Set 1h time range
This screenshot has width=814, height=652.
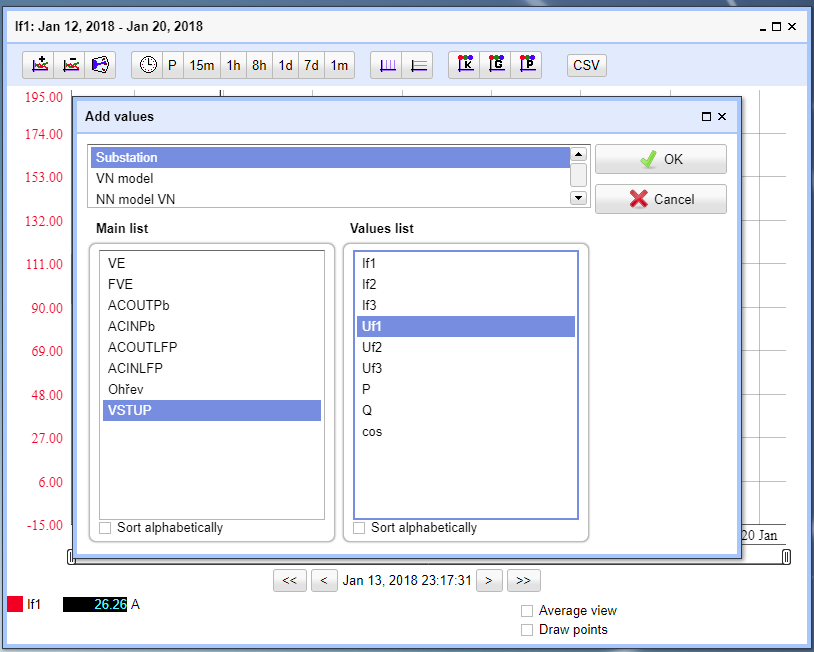coord(233,65)
